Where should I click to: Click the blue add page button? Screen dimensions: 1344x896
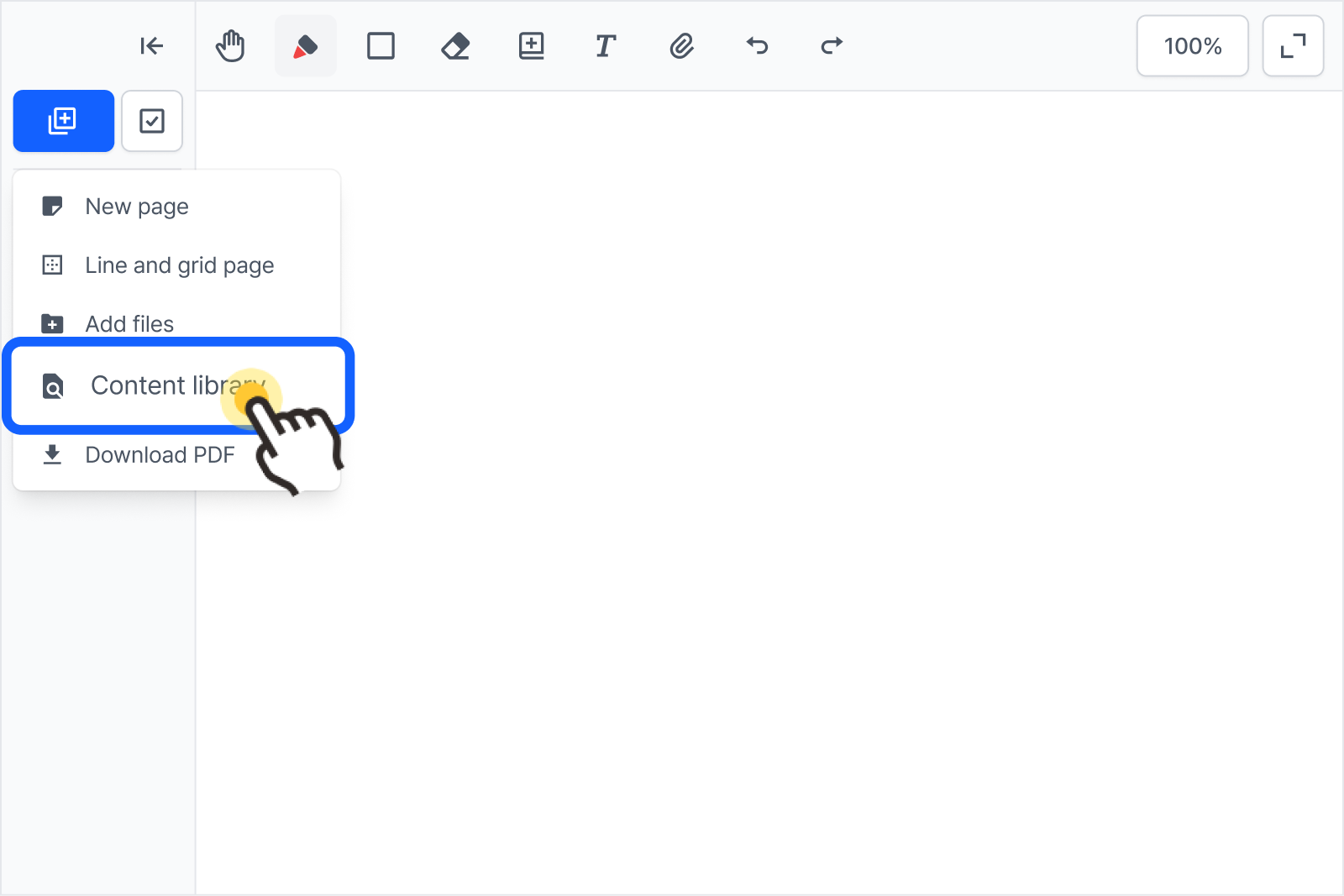point(64,121)
